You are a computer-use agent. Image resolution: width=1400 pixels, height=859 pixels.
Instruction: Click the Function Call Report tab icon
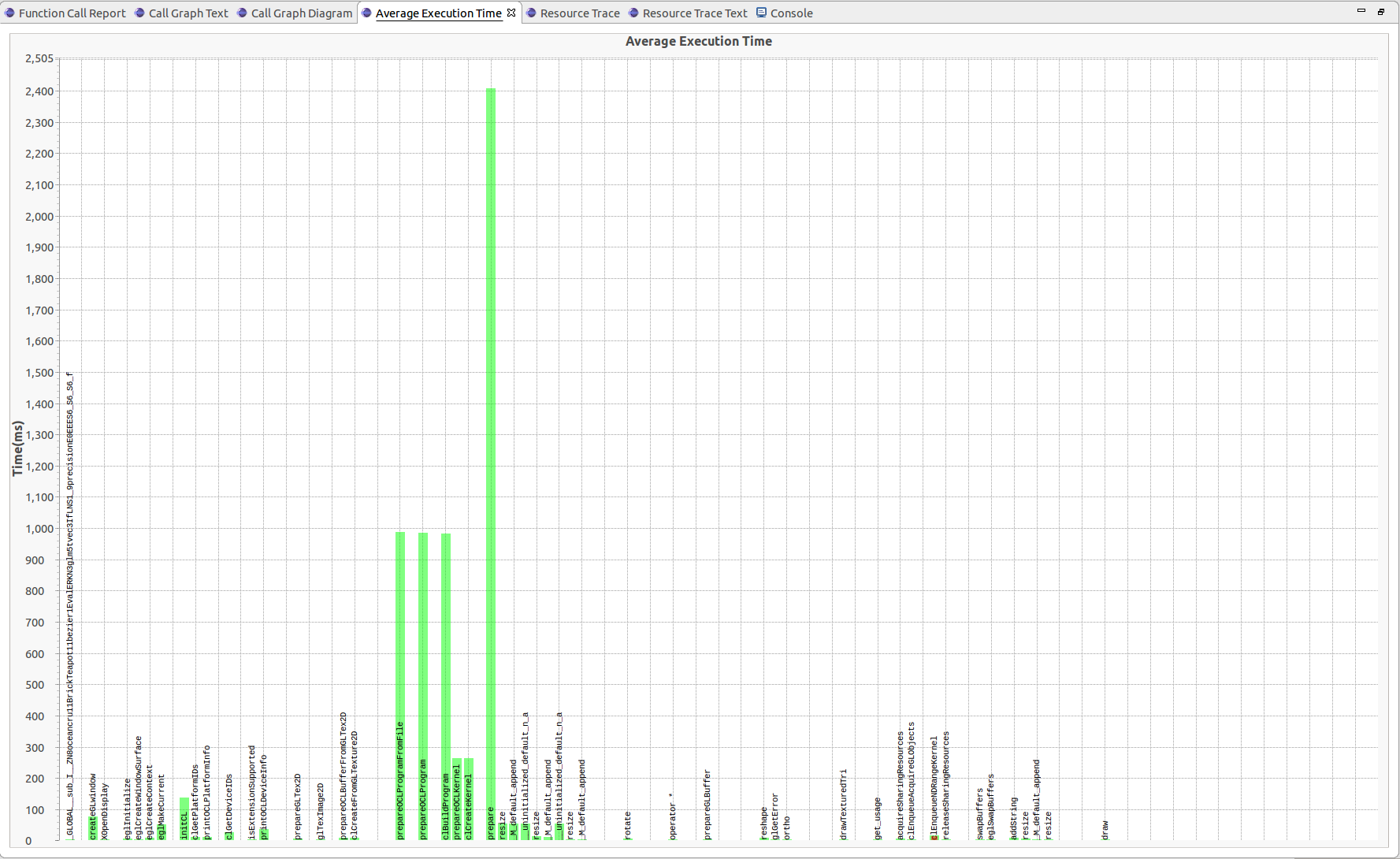[x=9, y=13]
